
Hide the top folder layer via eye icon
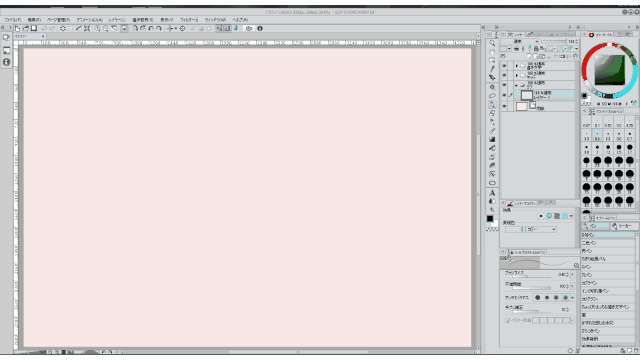504,66
